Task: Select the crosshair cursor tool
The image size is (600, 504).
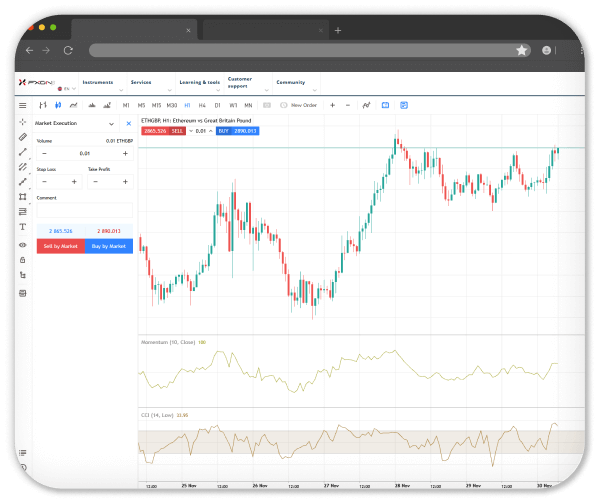Action: (23, 122)
